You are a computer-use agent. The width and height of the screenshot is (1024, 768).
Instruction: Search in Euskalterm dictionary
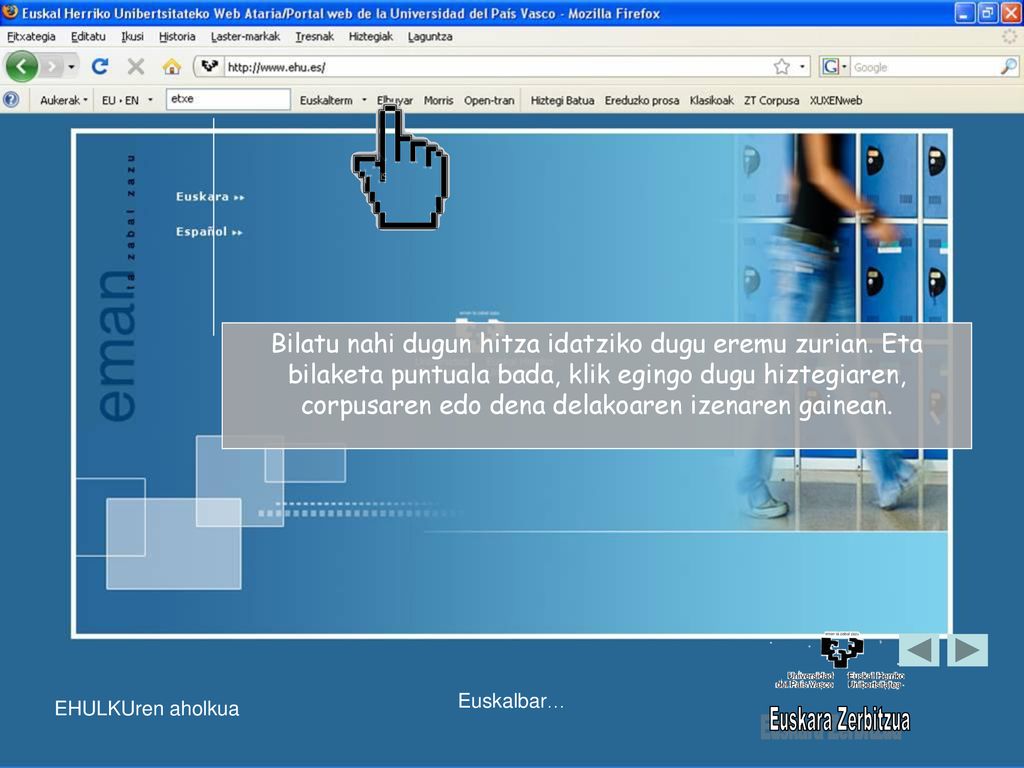click(x=326, y=100)
